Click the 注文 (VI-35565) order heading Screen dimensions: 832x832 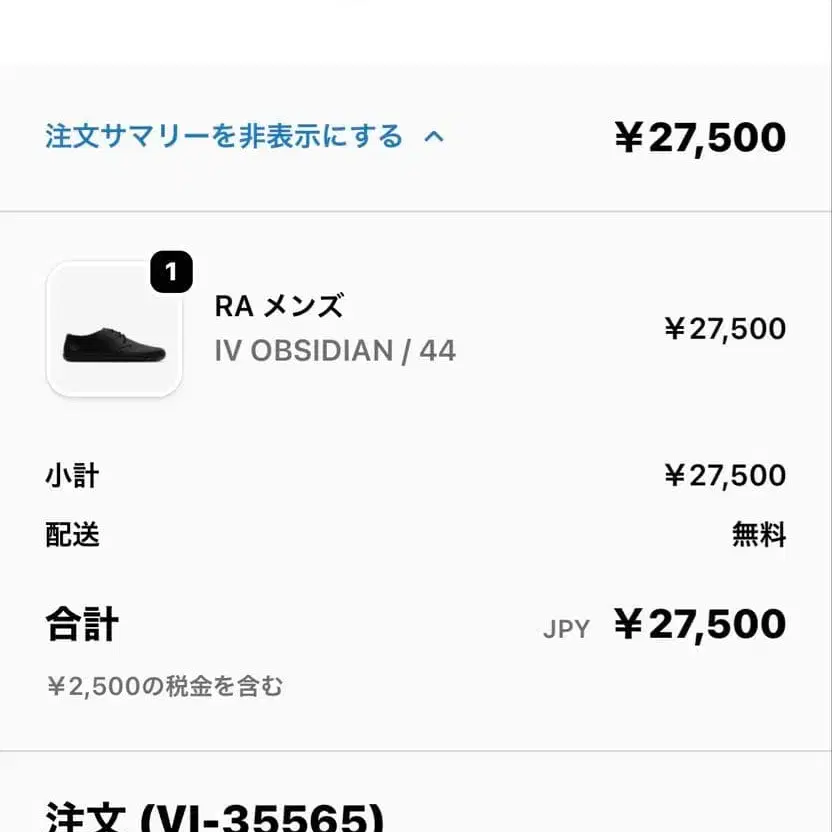click(x=215, y=815)
